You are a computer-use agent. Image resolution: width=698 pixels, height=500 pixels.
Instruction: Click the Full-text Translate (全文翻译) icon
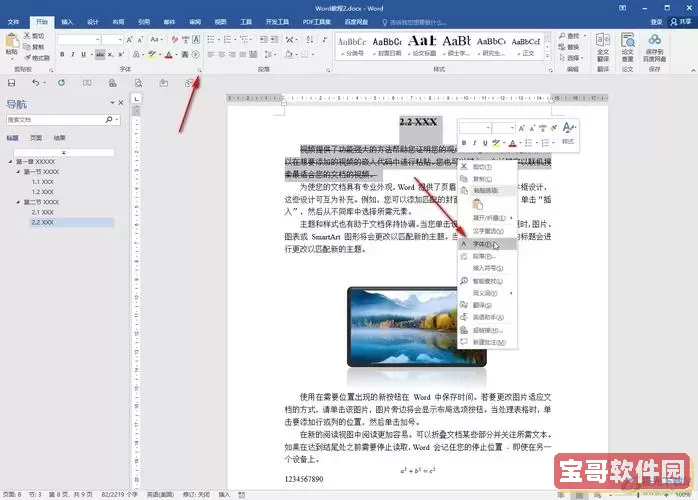tap(603, 48)
